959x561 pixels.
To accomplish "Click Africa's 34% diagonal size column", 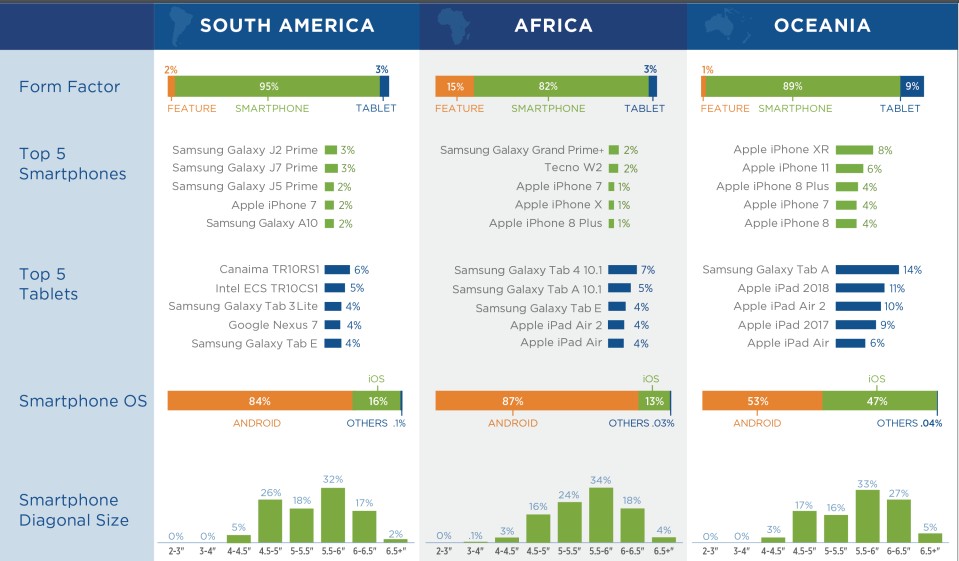I will pos(601,515).
